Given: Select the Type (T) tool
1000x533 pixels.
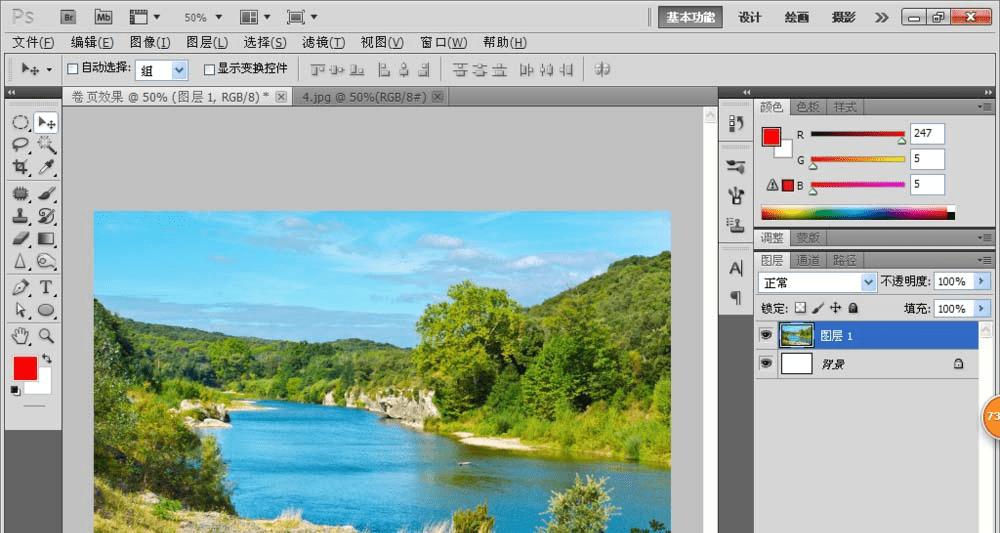Looking at the screenshot, I should pyautogui.click(x=46, y=288).
